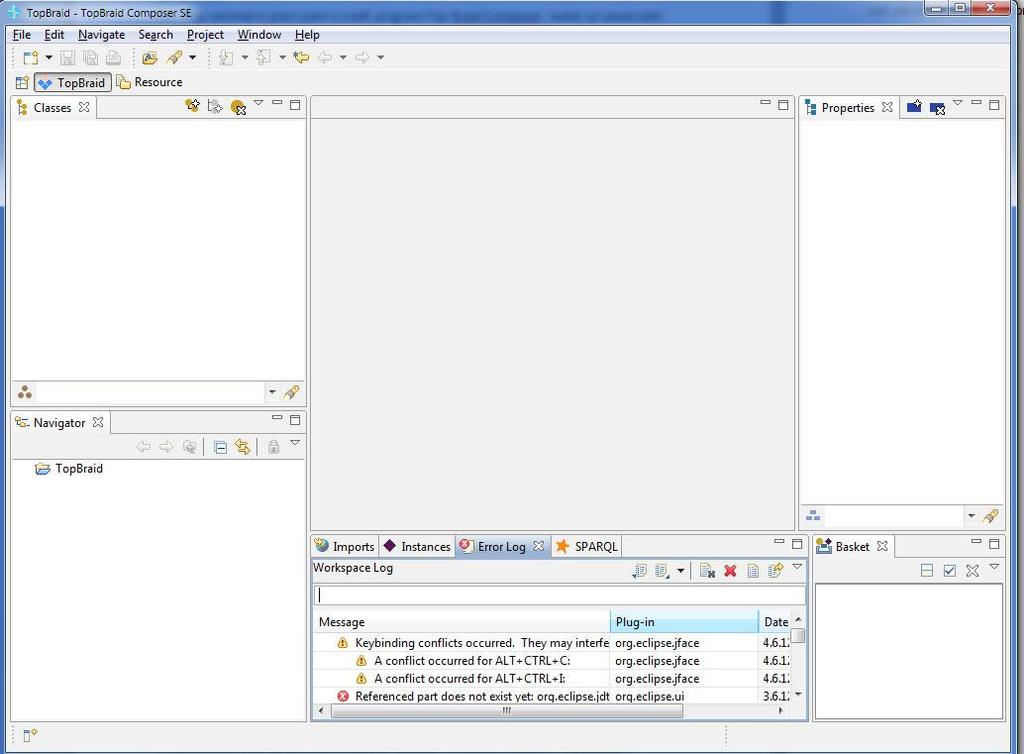Screen dimensions: 1024x754
Task: Click the text field at bottom of Classes panel
Action: click(x=150, y=392)
